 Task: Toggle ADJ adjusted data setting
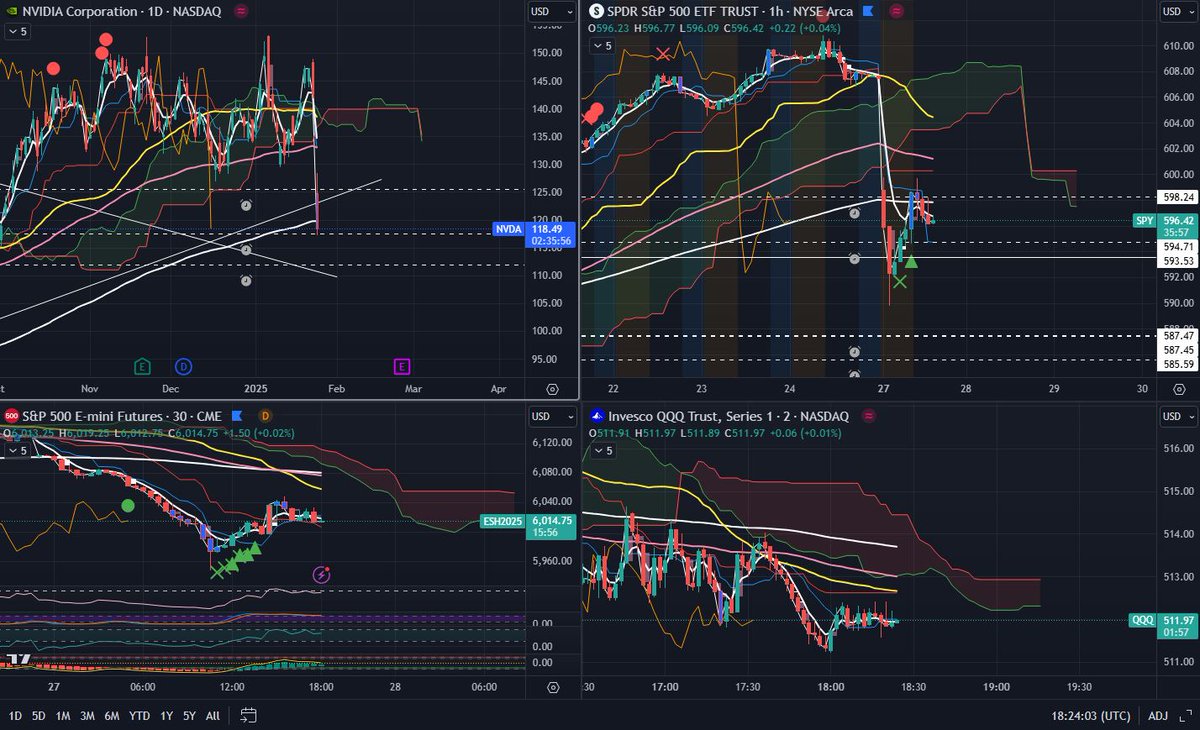pyautogui.click(x=1158, y=715)
